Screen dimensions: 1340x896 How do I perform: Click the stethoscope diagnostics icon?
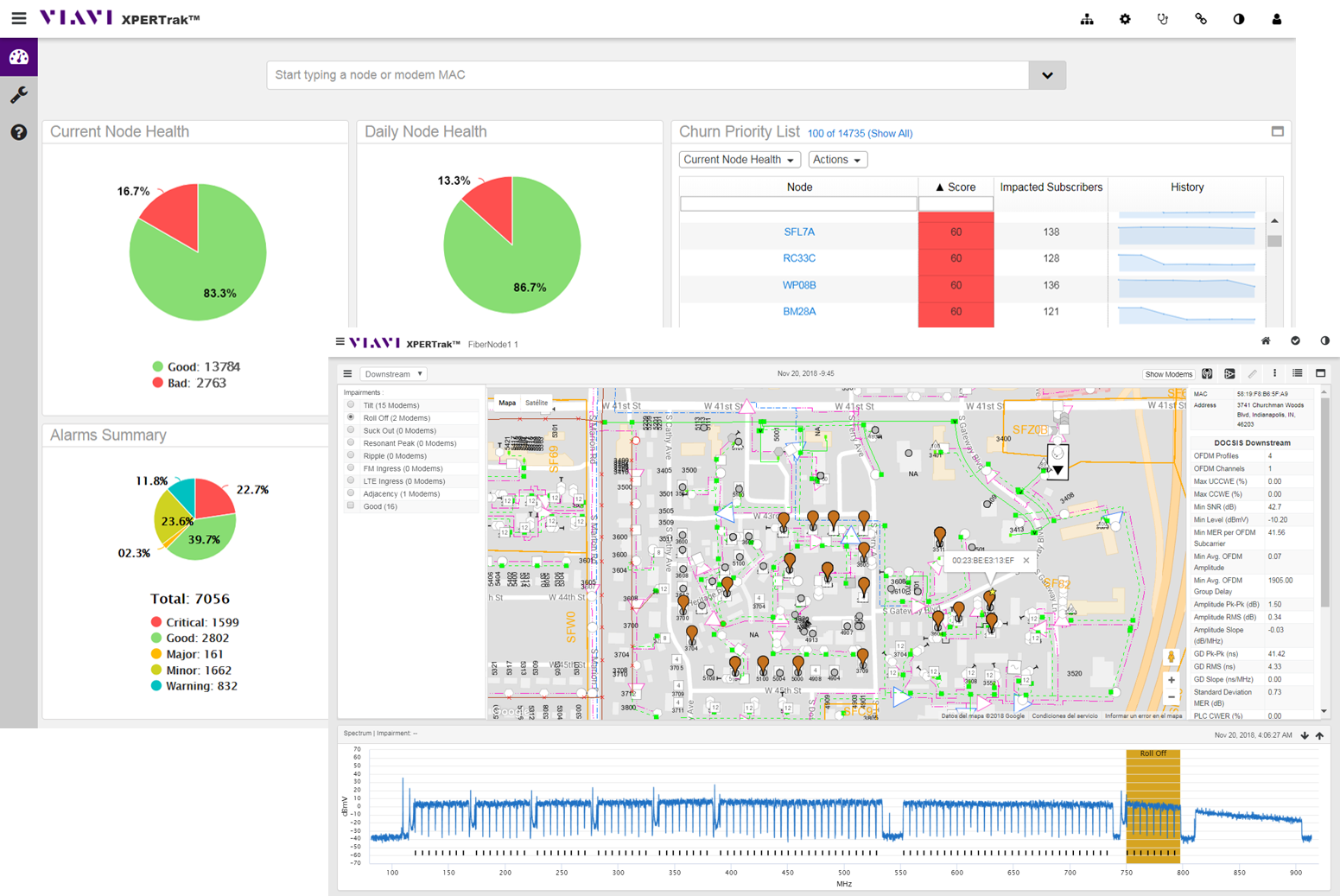tap(1163, 19)
